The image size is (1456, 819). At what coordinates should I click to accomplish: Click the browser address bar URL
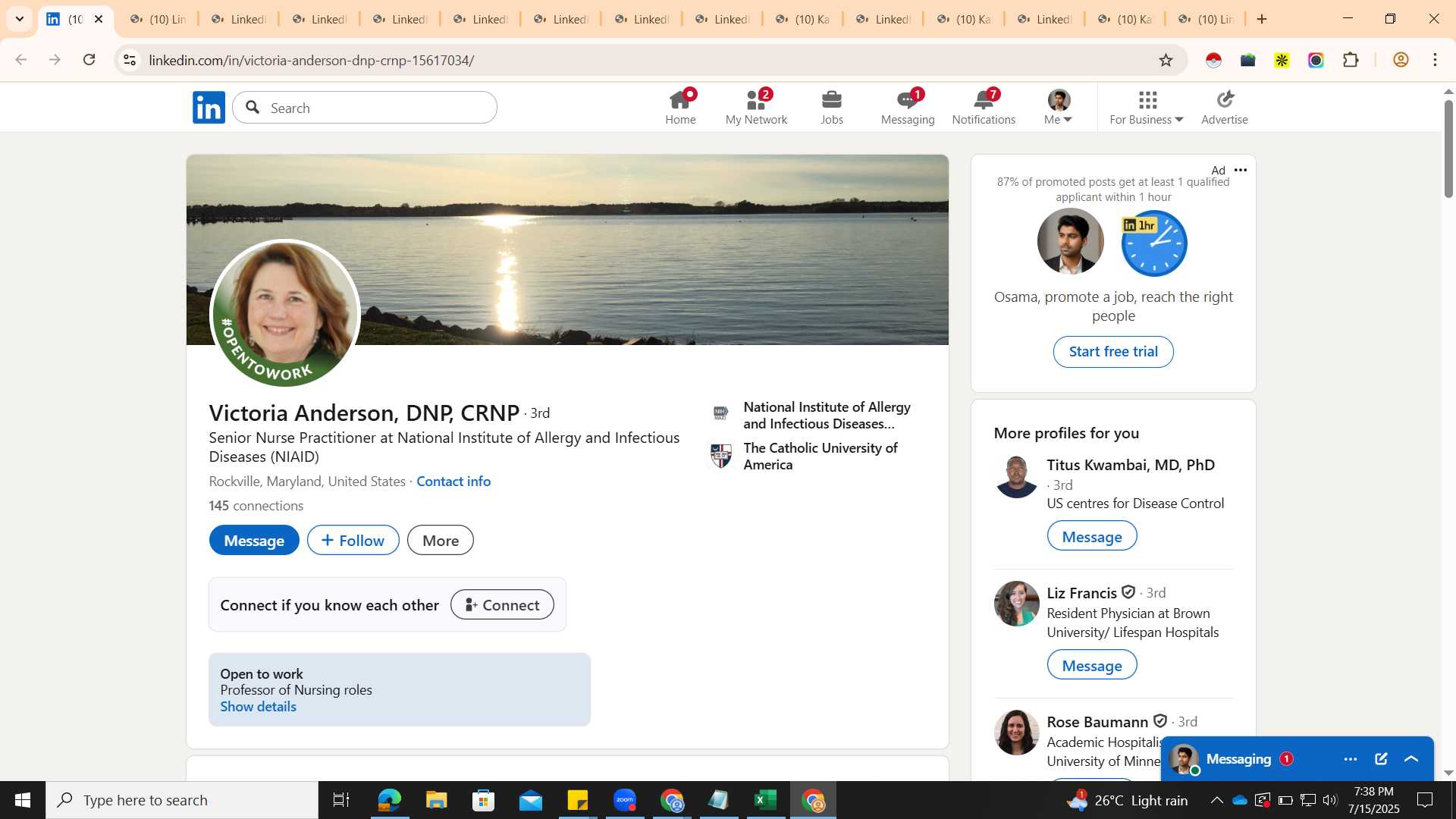(x=312, y=60)
